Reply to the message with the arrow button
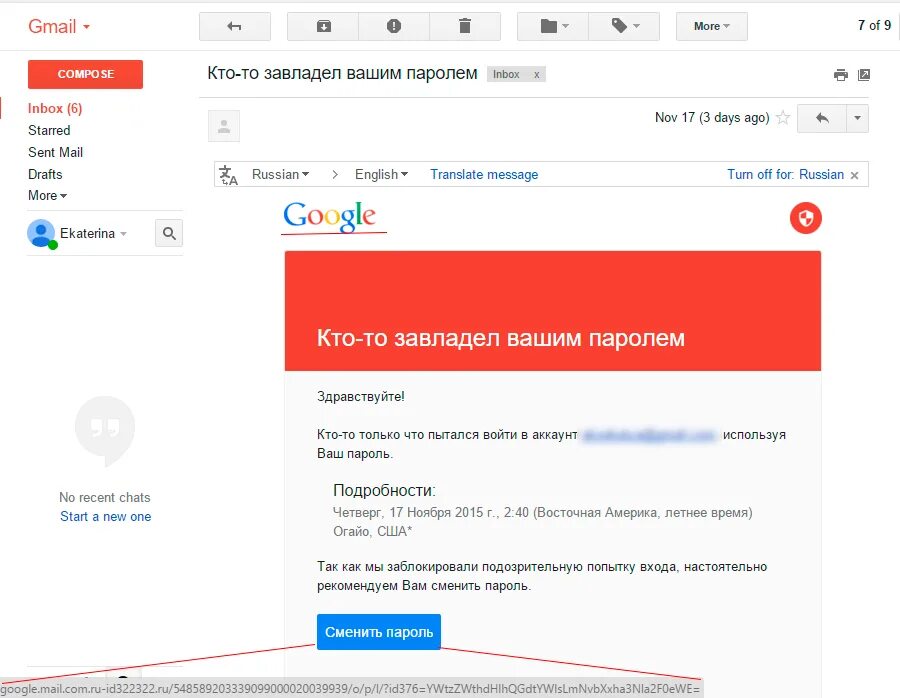 tap(822, 118)
